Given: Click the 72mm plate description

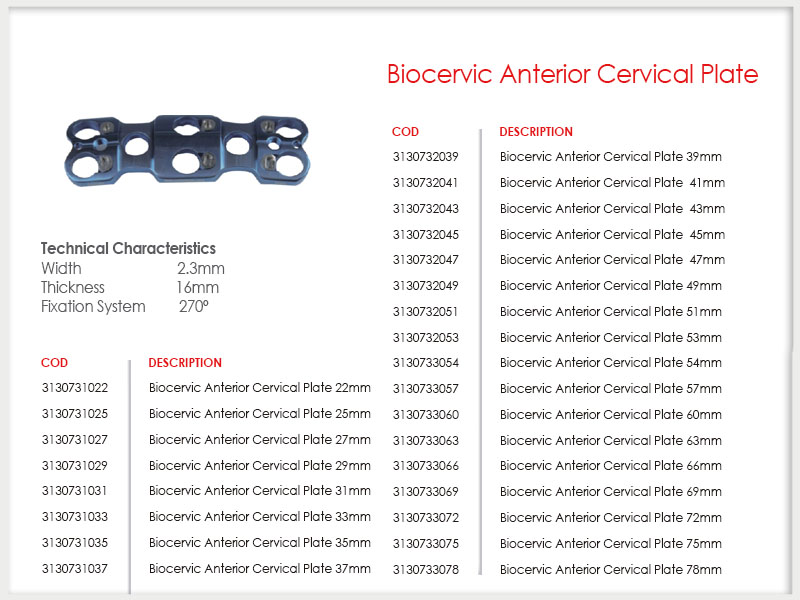Looking at the screenshot, I should [611, 518].
